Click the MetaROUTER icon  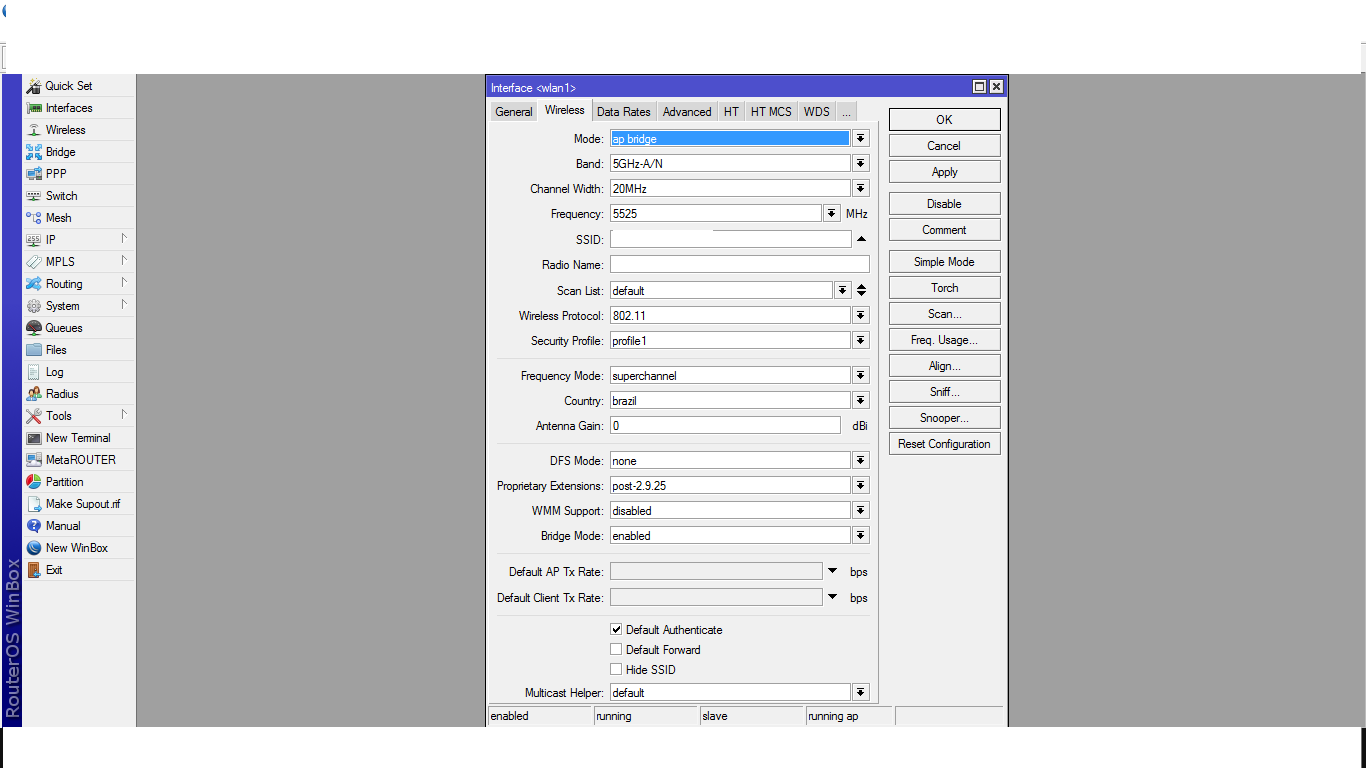pyautogui.click(x=34, y=460)
